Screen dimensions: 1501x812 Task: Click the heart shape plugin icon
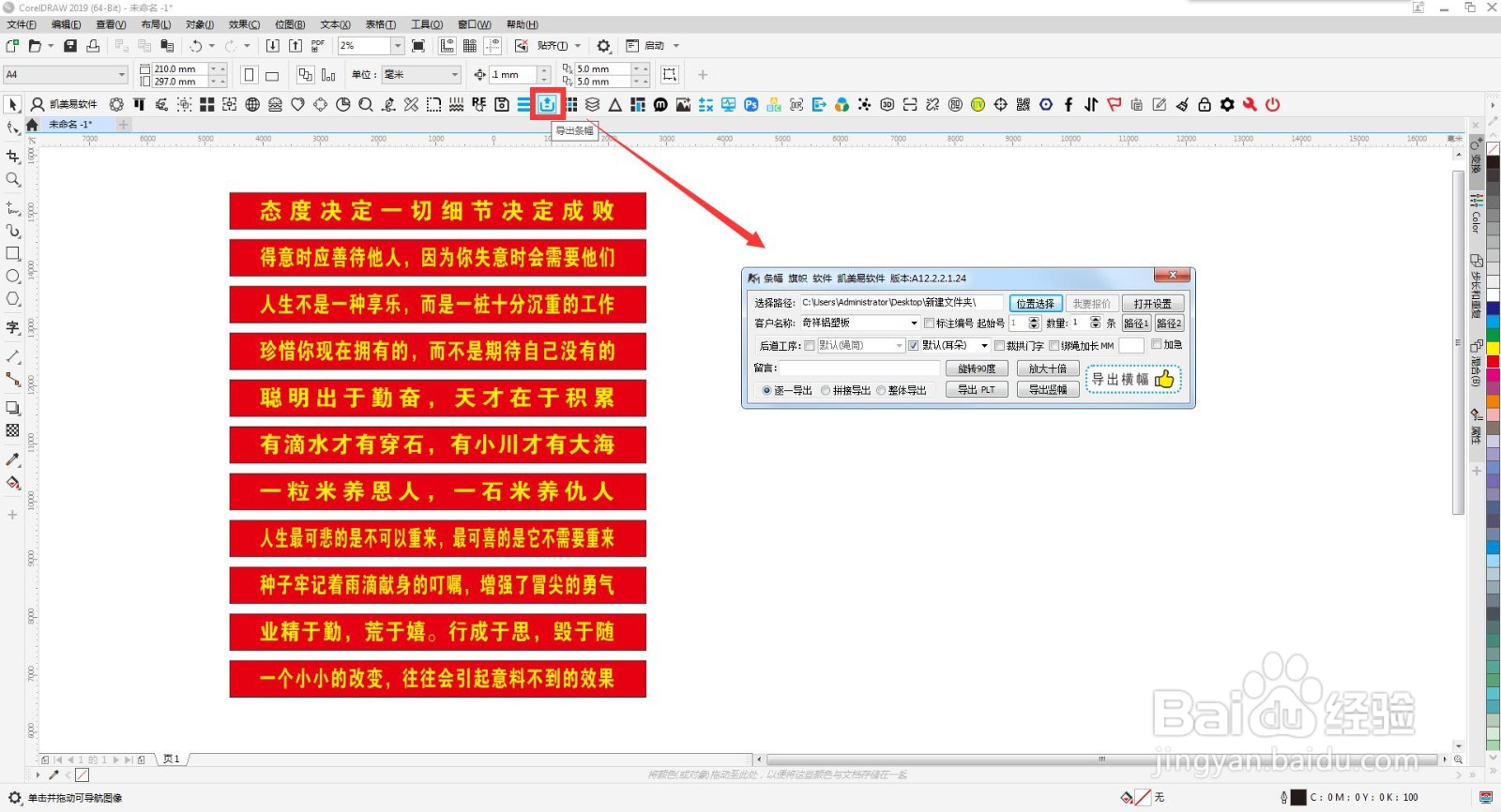[297, 104]
